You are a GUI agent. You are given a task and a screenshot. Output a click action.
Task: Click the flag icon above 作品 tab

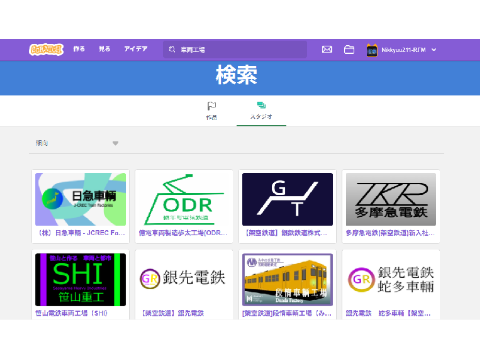click(211, 106)
